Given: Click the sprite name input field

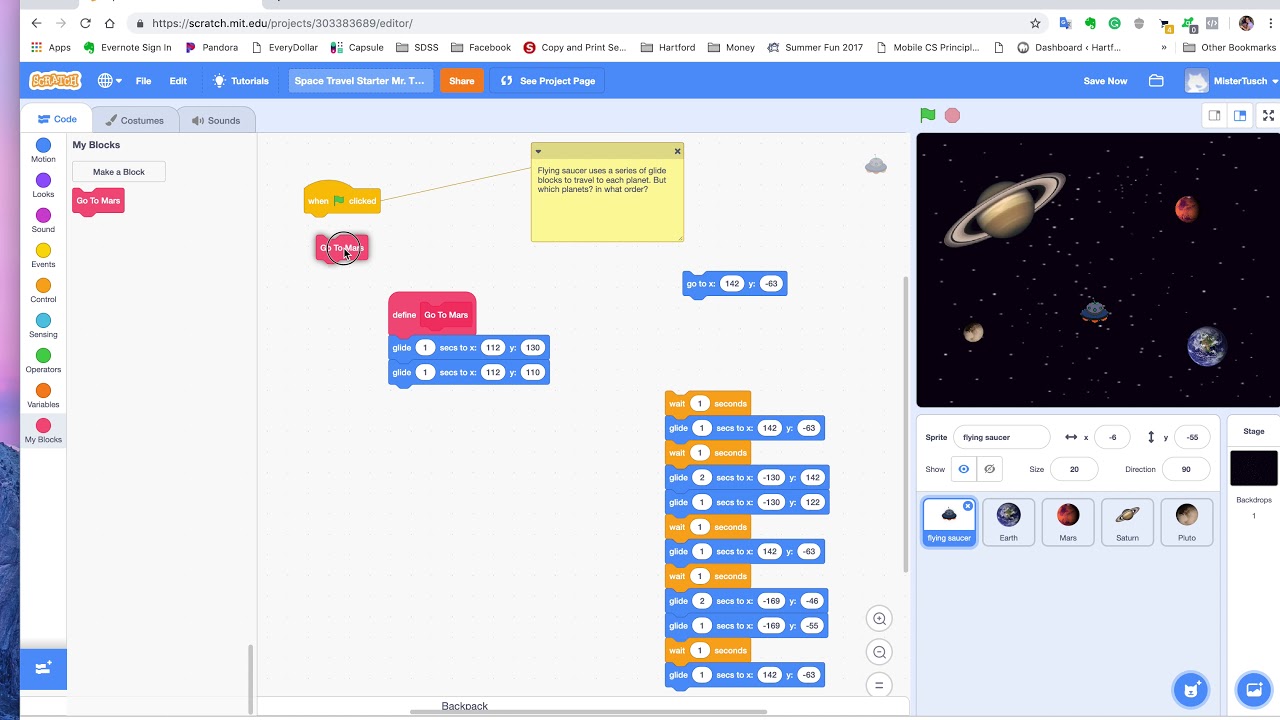Looking at the screenshot, I should (x=1001, y=437).
